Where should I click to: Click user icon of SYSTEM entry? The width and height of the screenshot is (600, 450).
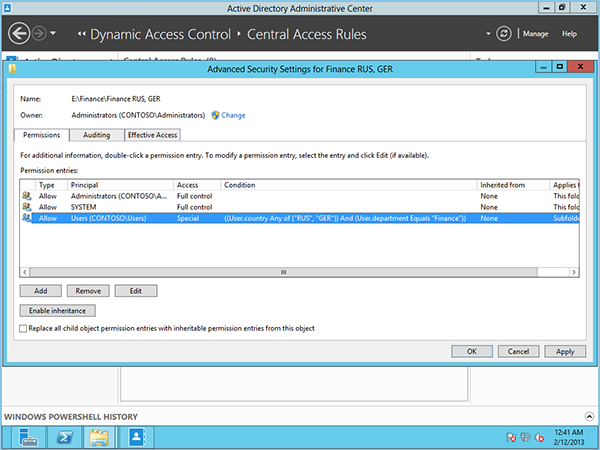click(26, 207)
